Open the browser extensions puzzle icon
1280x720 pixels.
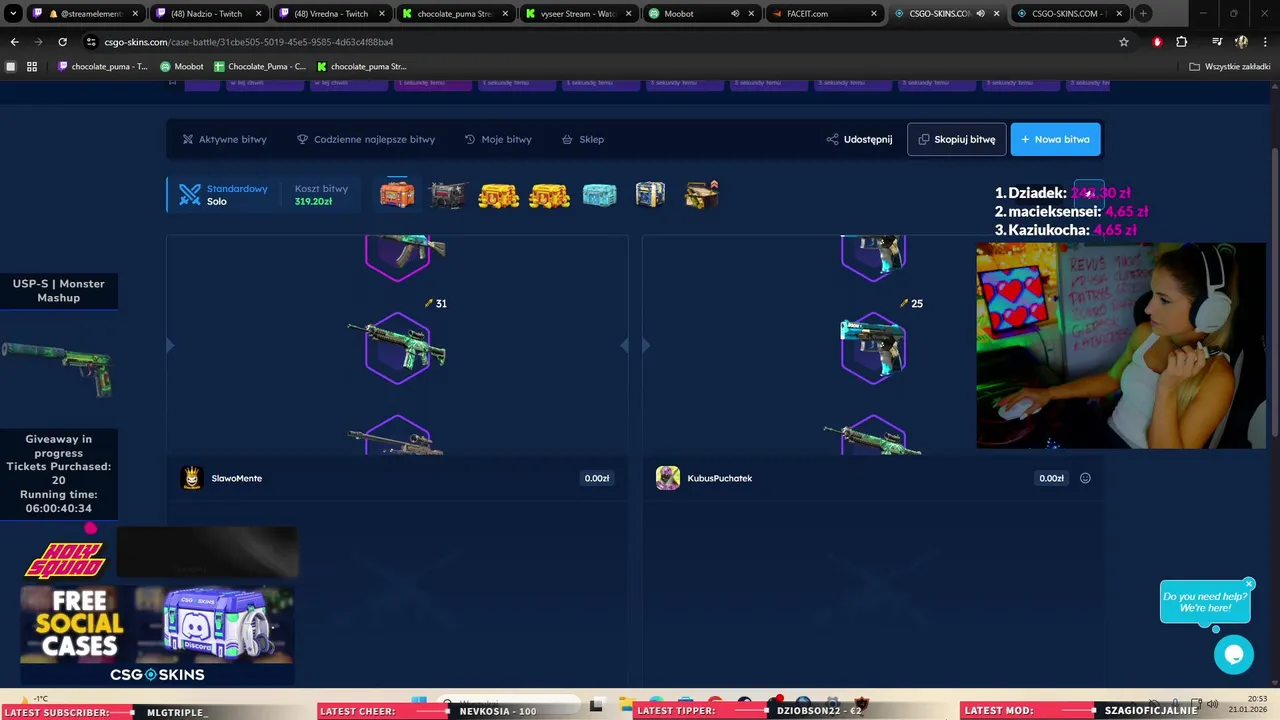pos(1181,42)
